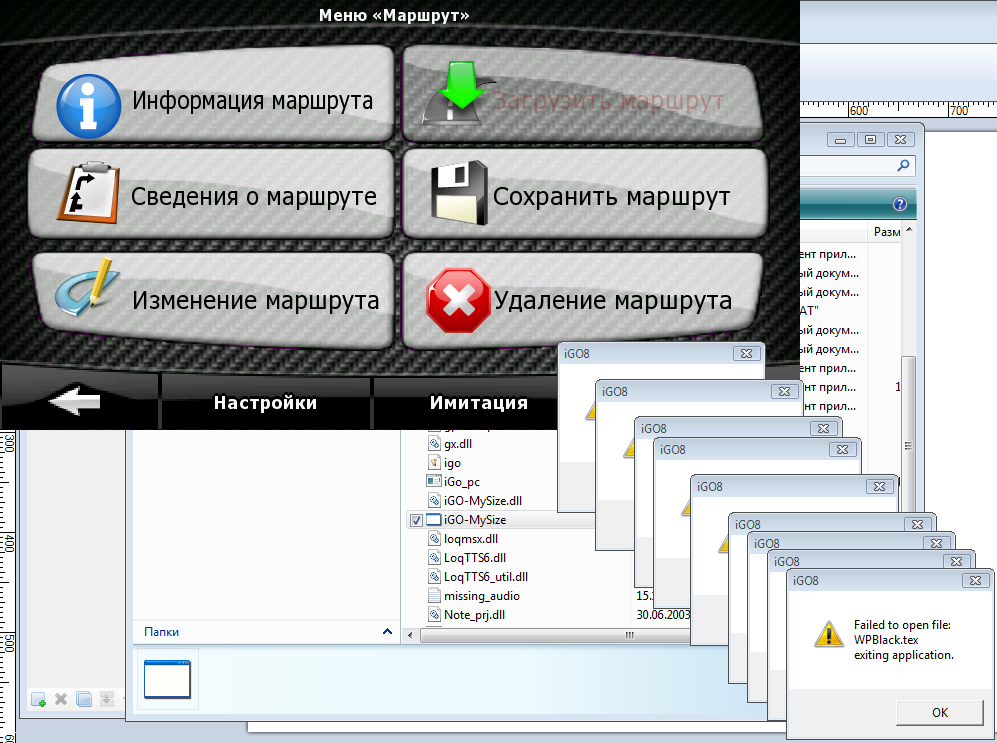Viewport: 997px width, 743px height.
Task: Select Имитация in the bottom bar
Action: point(478,403)
